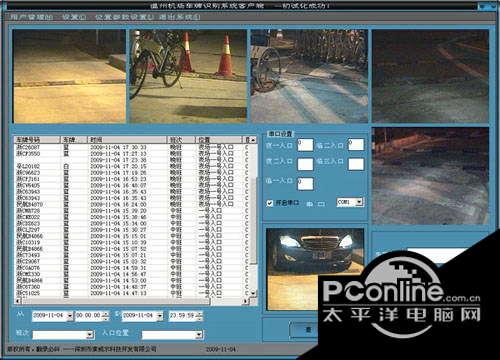Select the bicycle and traffic cones camera view
Image resolution: width=500 pixels, height=360 pixels.
pyautogui.click(x=188, y=76)
